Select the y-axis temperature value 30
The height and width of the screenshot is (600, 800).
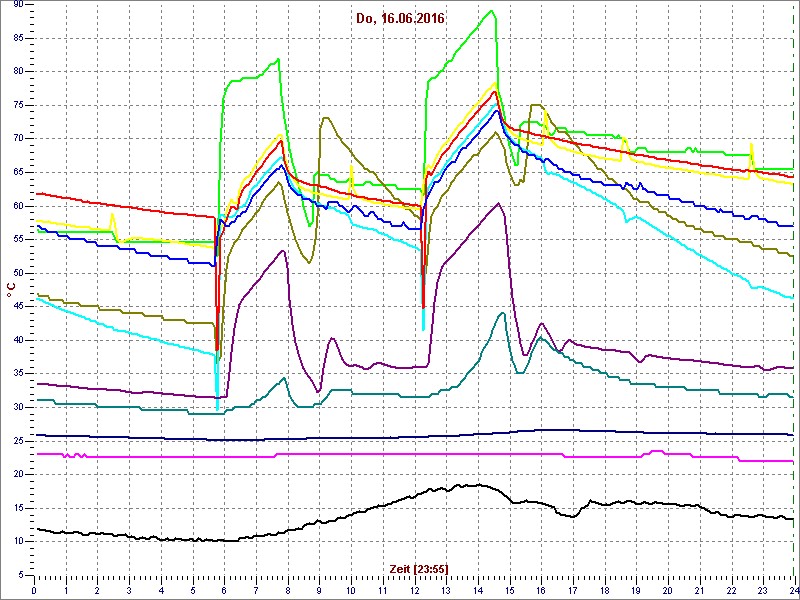pyautogui.click(x=18, y=407)
